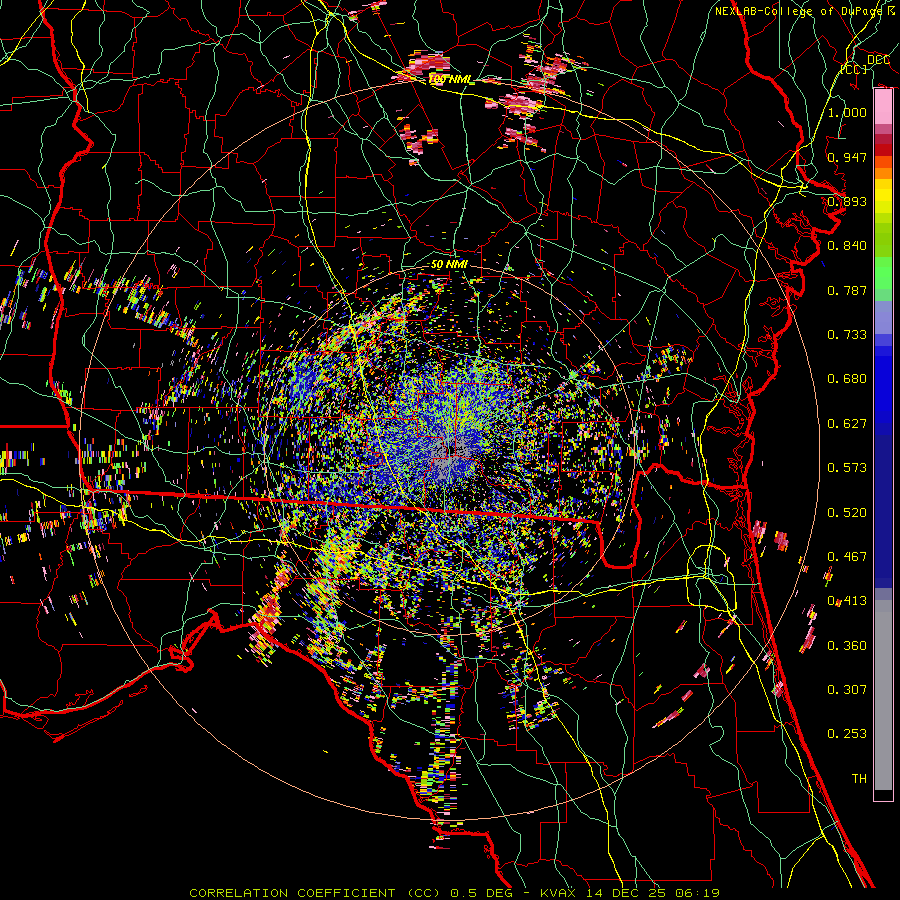
Task: Click the 14 DEC 25 date text
Action: 626,893
